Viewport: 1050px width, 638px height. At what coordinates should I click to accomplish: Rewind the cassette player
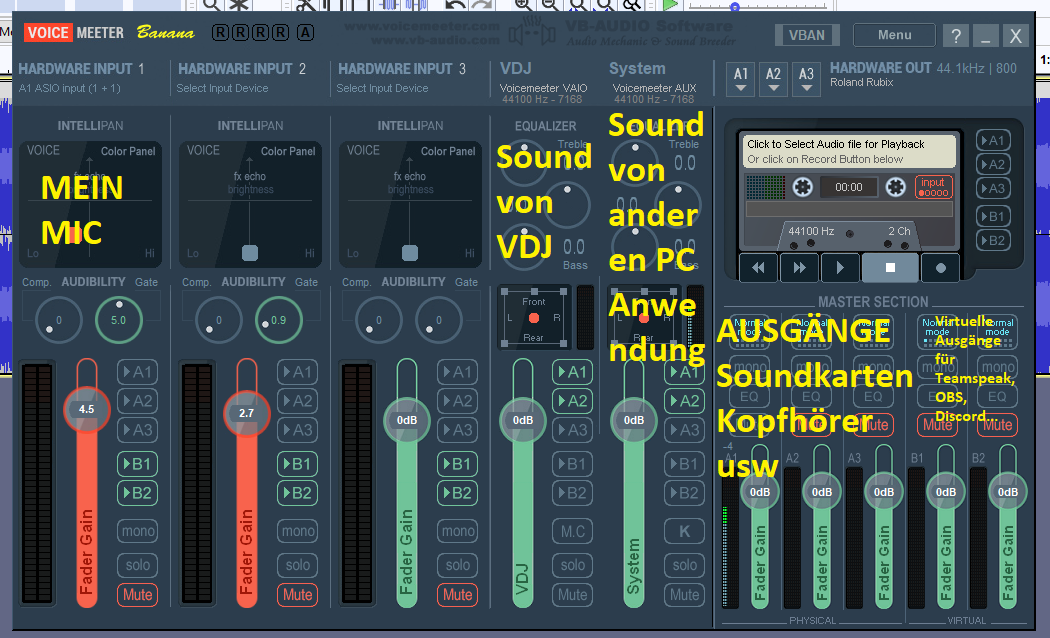click(x=758, y=268)
